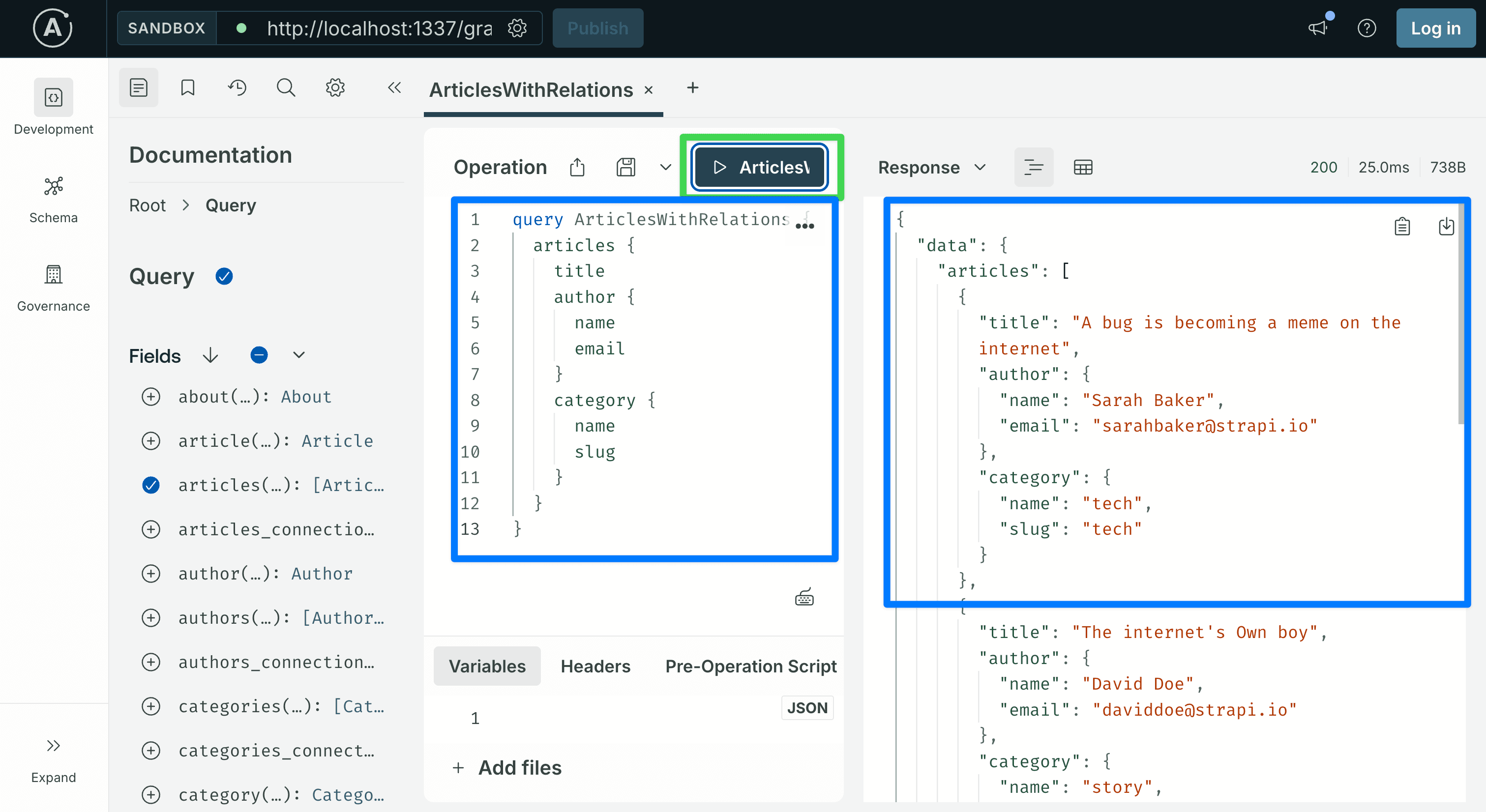Open the Article type link
Viewport: 1486px width, 812px height.
(x=337, y=441)
